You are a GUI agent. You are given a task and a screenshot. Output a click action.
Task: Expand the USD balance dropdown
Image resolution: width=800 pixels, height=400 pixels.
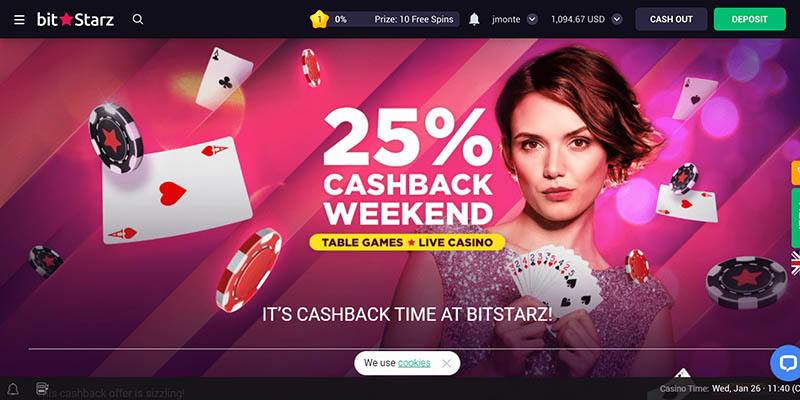coord(617,19)
